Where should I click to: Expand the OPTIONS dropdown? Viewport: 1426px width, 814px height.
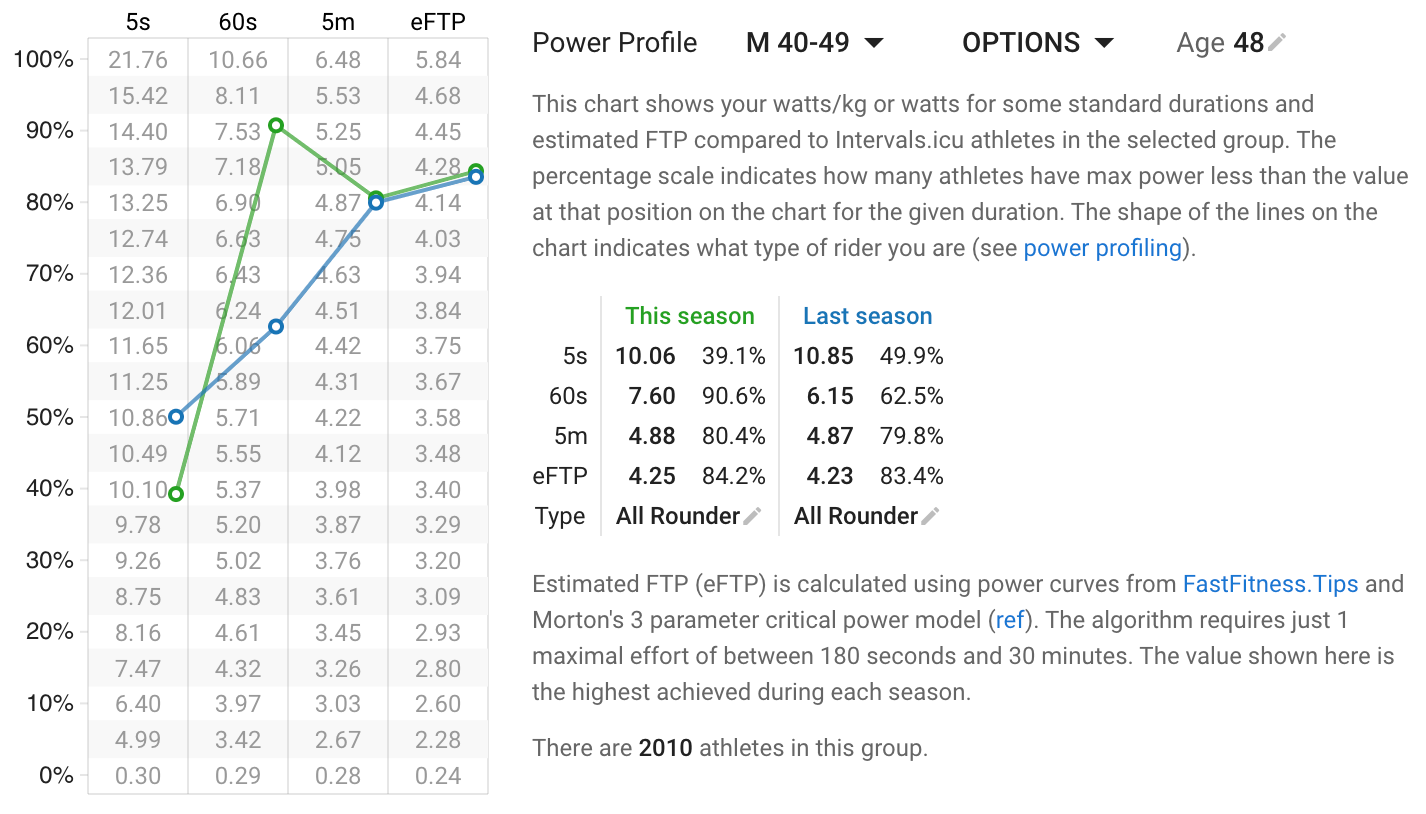[1037, 42]
